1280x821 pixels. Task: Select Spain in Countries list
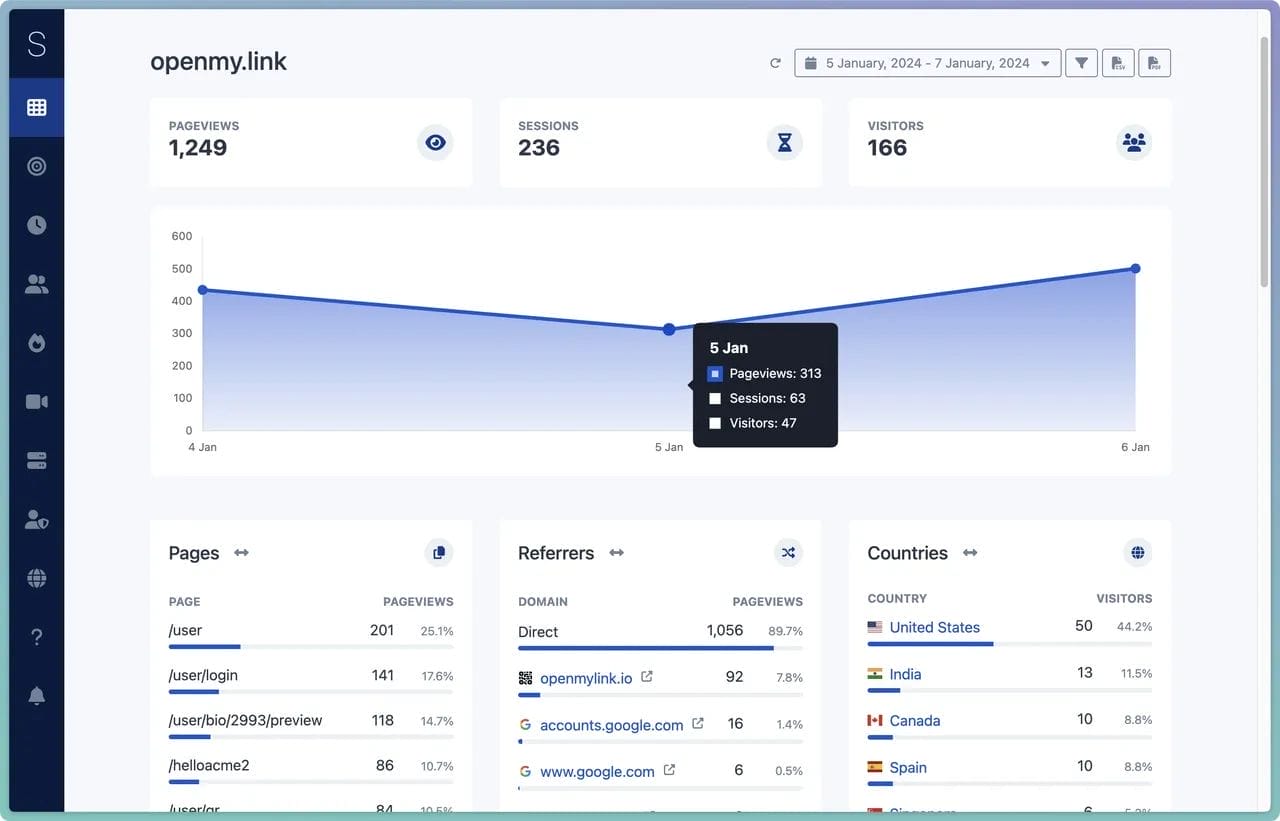pyautogui.click(x=908, y=767)
